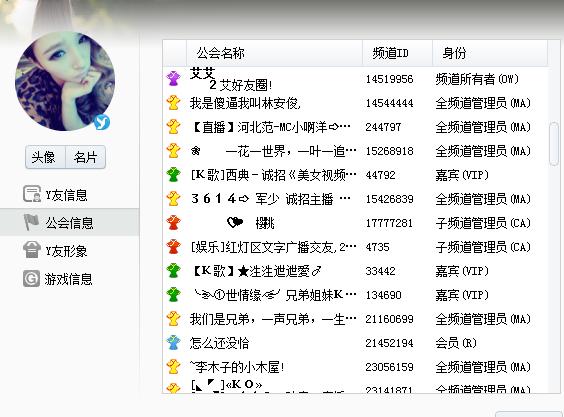The width and height of the screenshot is (564, 417).
Task: Open the Y友形象 section
Action: coord(69,250)
